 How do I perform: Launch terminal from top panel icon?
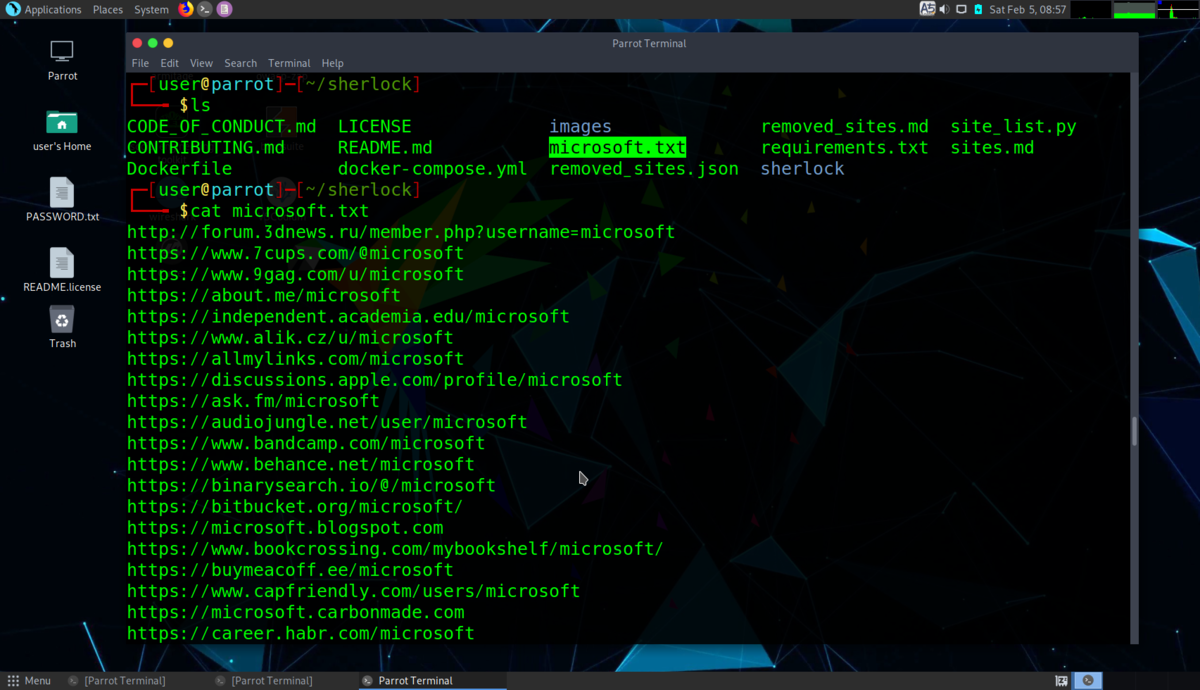205,9
